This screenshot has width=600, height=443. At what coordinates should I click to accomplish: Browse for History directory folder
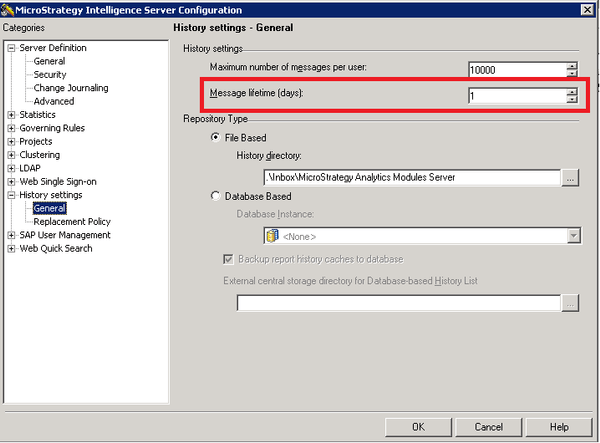click(570, 178)
